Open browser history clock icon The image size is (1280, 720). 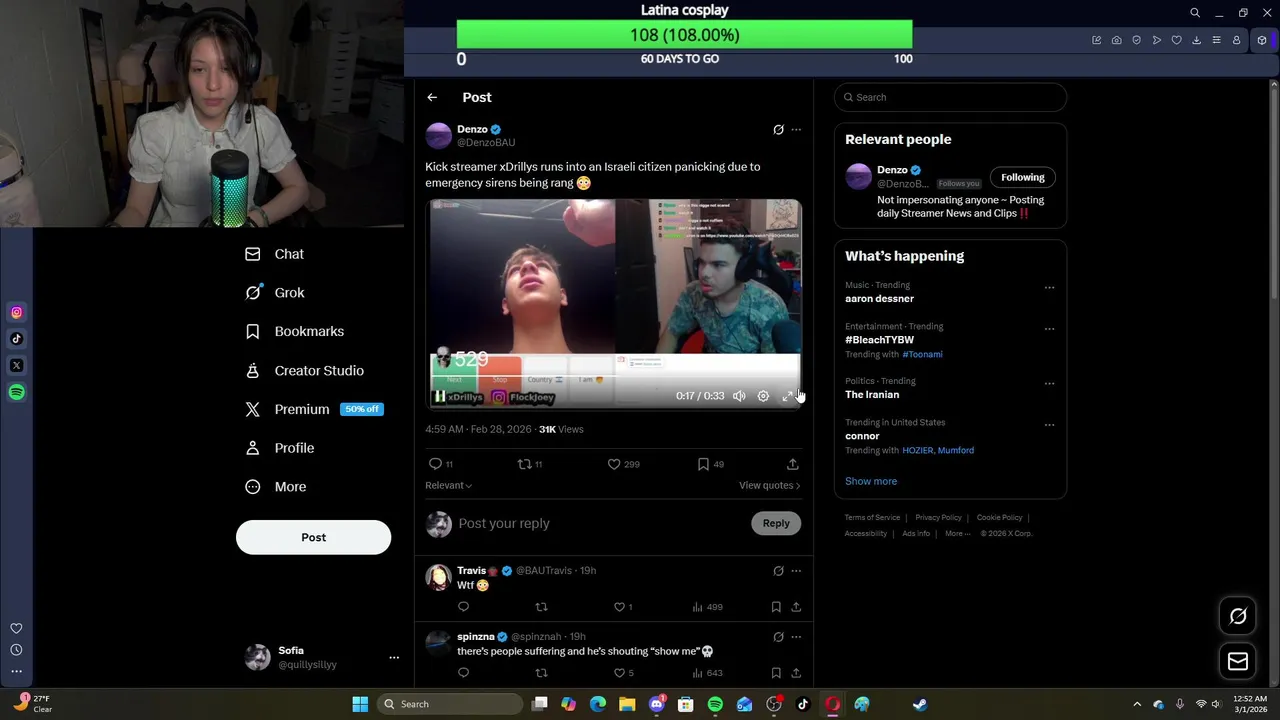(x=16, y=650)
